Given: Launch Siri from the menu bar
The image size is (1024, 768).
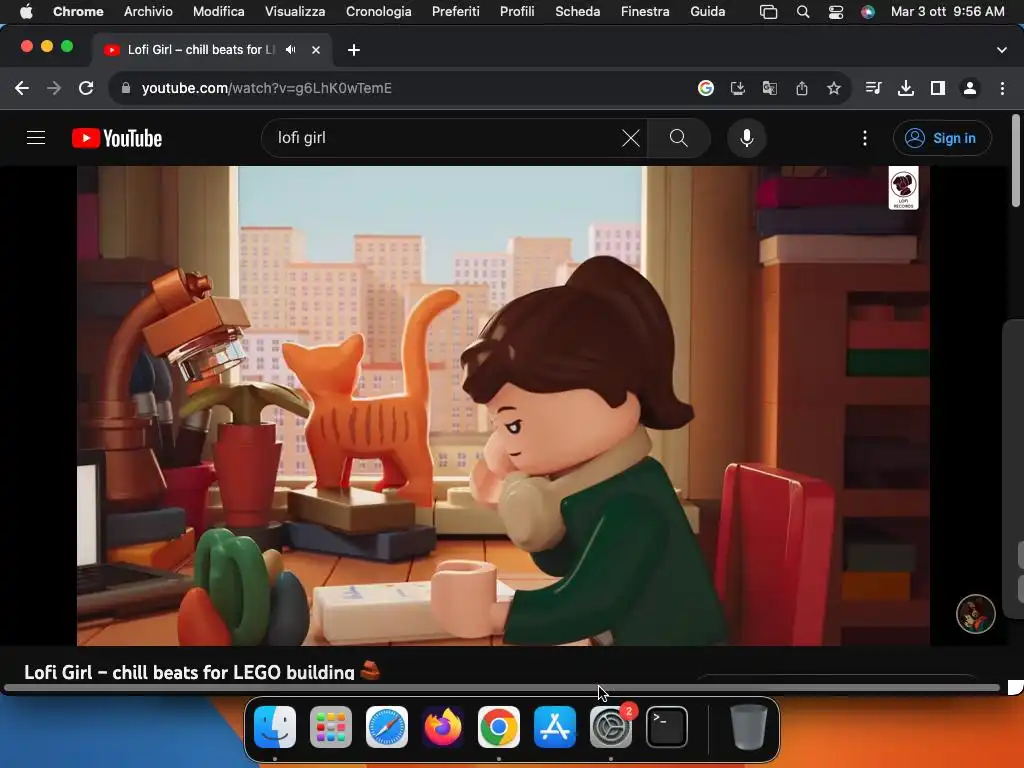Looking at the screenshot, I should pyautogui.click(x=868, y=11).
